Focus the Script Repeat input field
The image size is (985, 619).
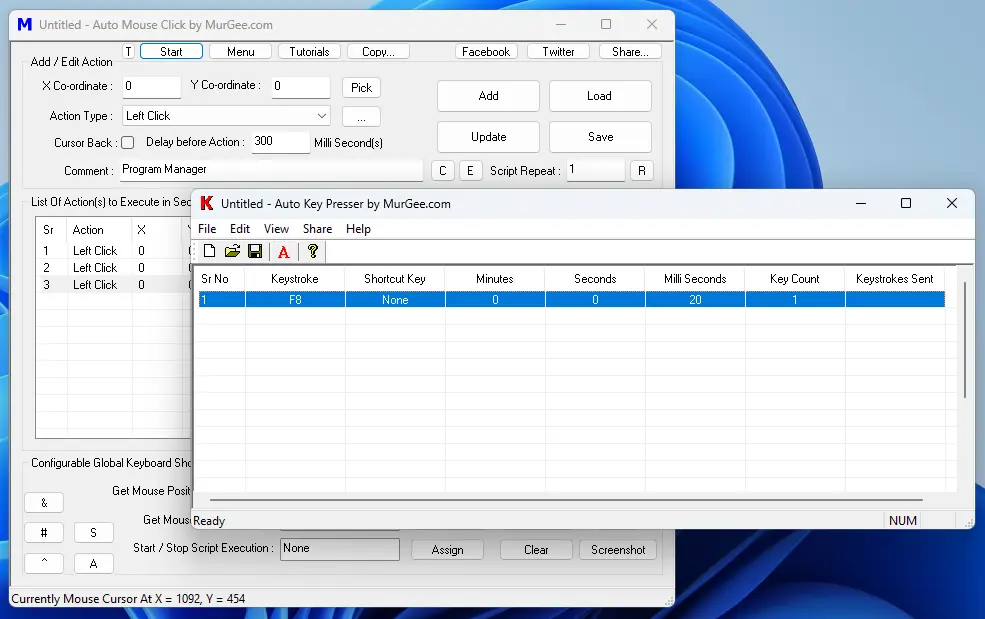click(x=596, y=170)
